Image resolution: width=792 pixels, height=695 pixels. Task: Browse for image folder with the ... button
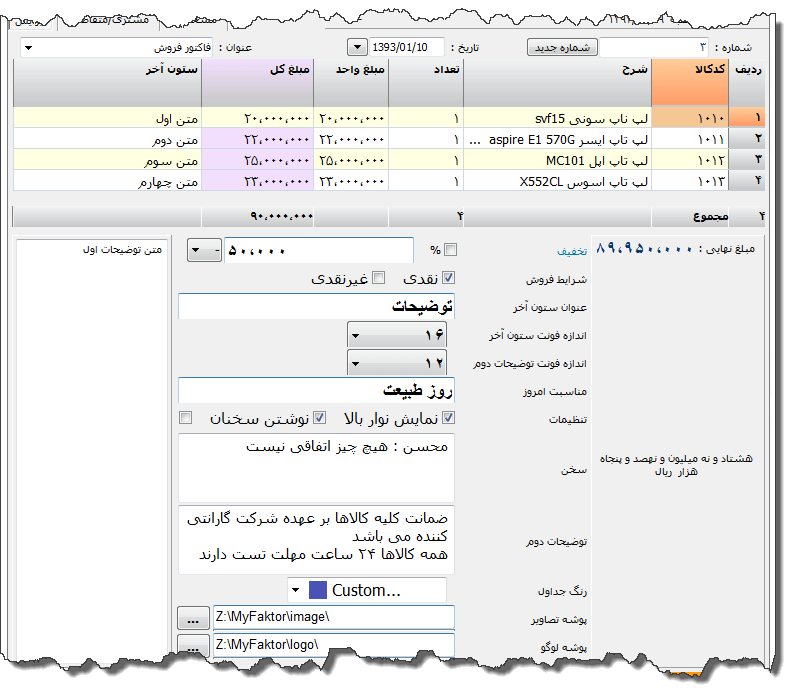[192, 618]
